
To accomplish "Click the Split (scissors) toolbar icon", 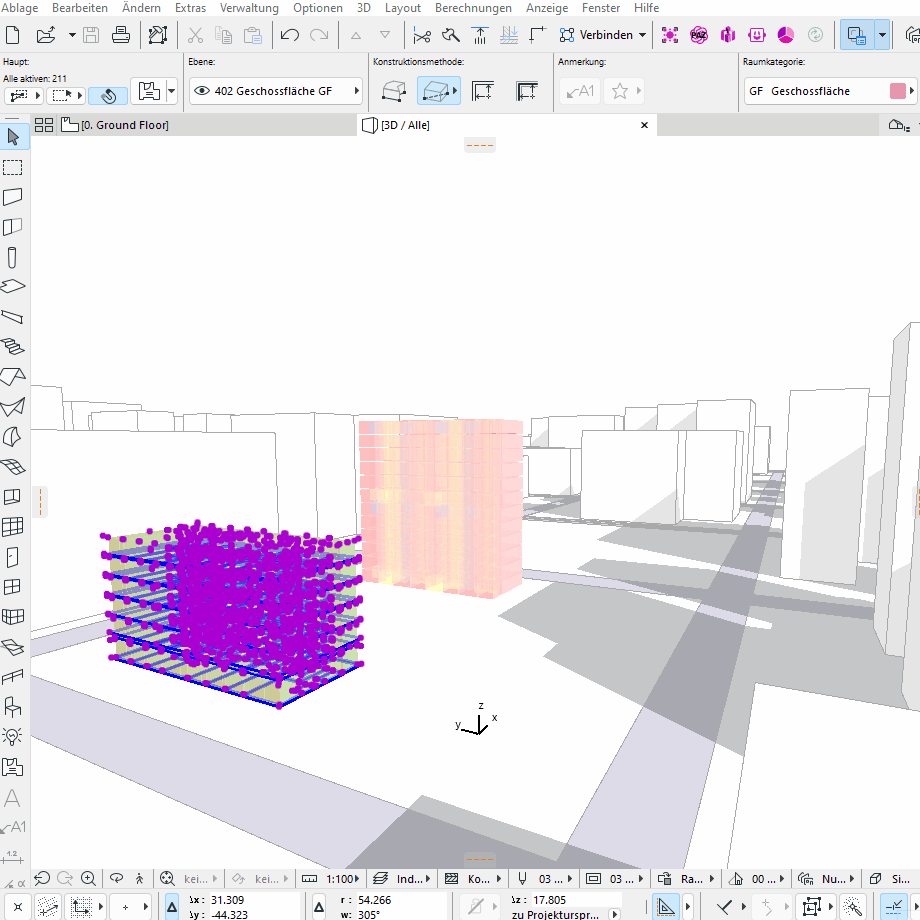I will 421,35.
